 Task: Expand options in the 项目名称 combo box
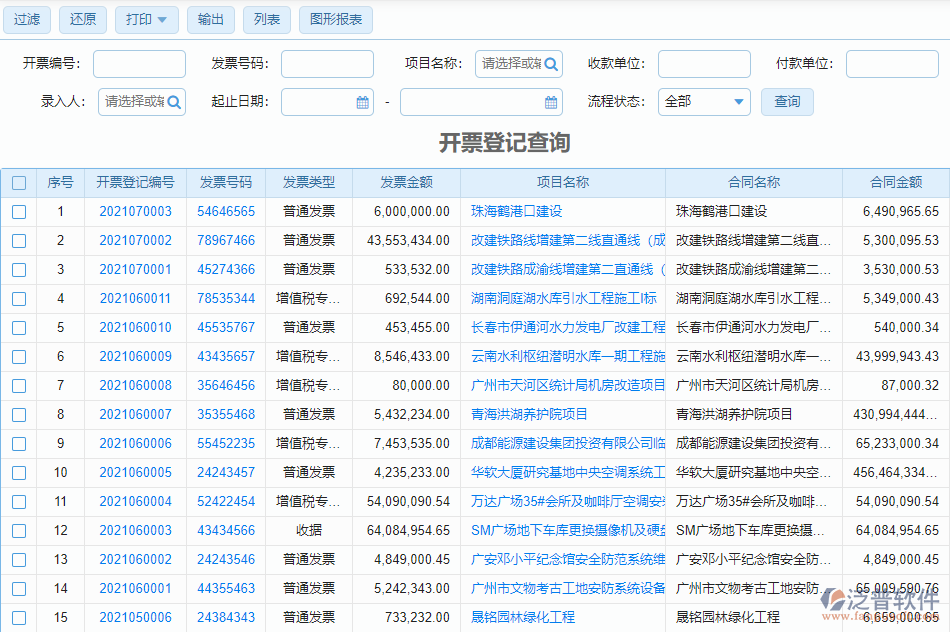click(x=510, y=63)
